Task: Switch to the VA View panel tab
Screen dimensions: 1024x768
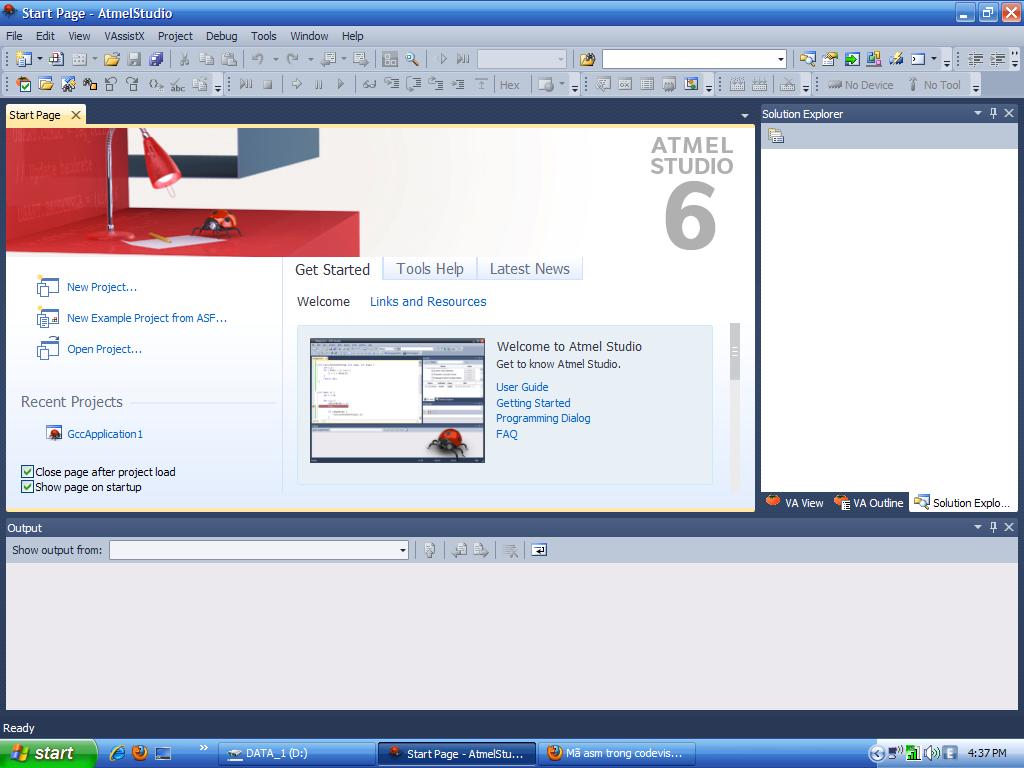Action: click(795, 503)
